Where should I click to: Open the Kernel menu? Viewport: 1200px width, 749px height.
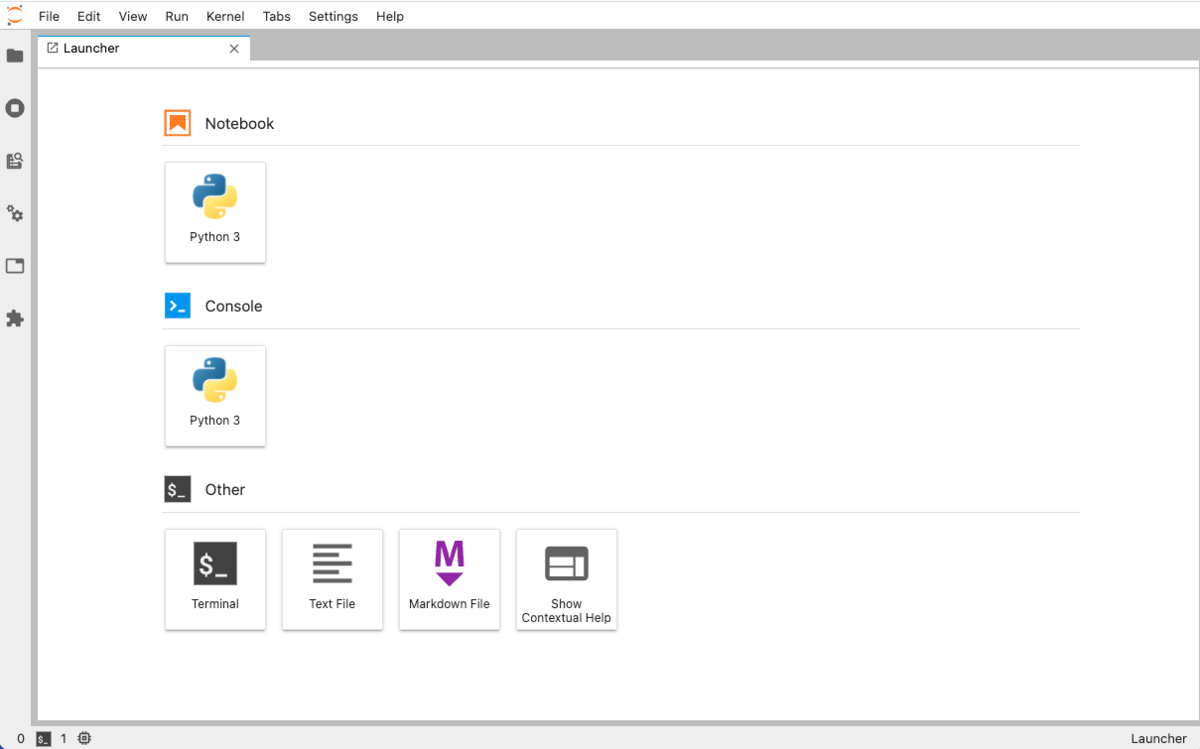[x=225, y=16]
